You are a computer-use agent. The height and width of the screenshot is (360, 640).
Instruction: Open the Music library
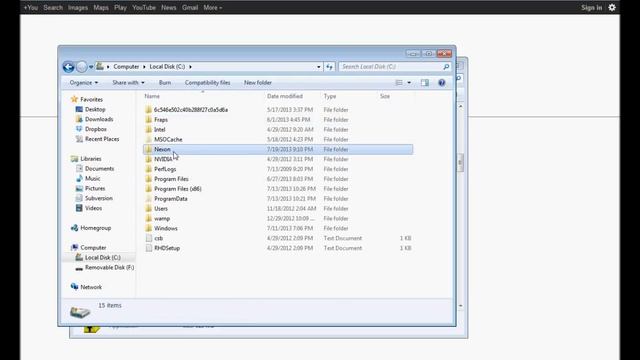click(x=93, y=178)
